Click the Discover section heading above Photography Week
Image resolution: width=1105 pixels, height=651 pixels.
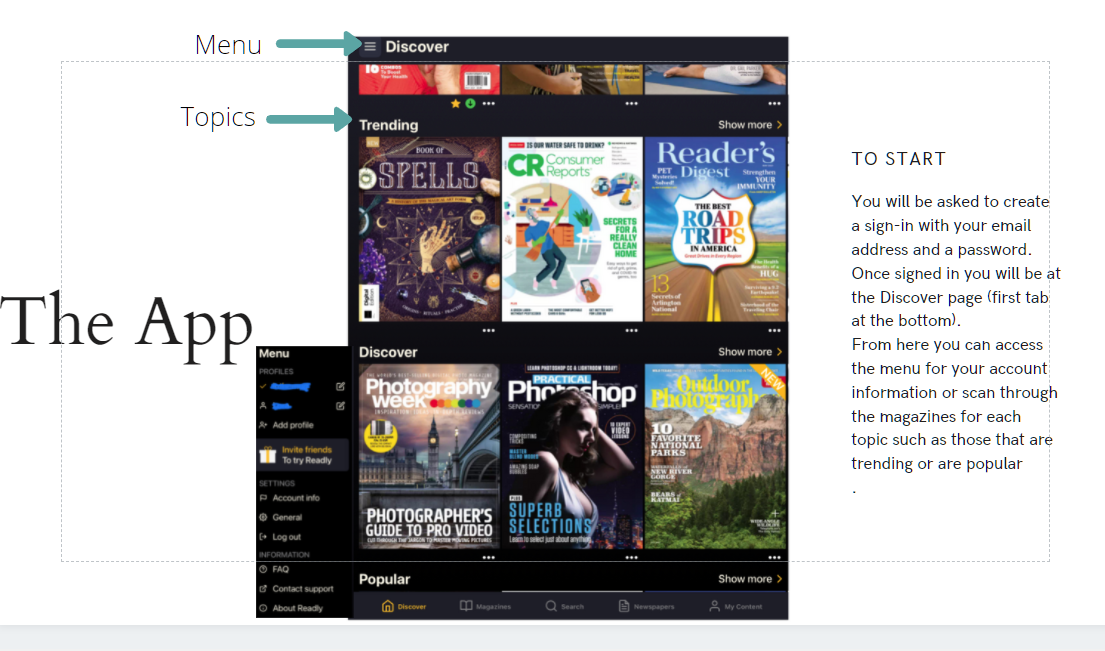388,352
